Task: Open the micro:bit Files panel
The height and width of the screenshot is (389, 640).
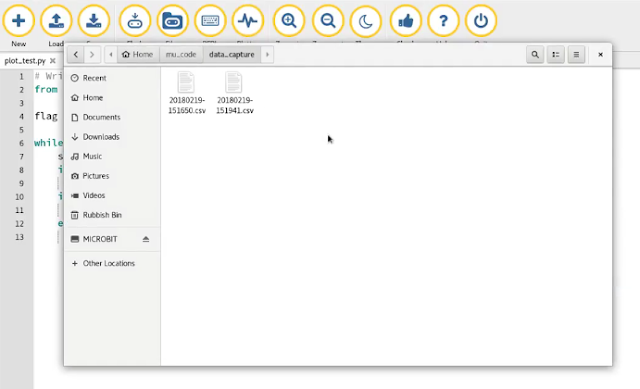Action: tap(173, 20)
